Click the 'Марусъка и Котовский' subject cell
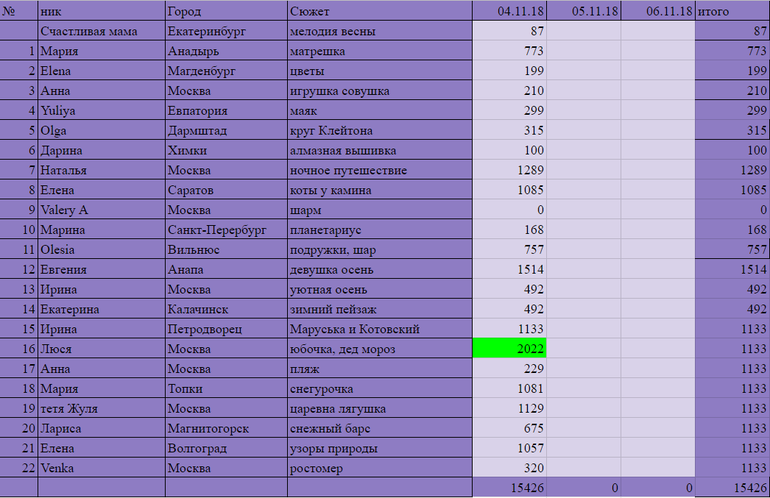 (378, 329)
